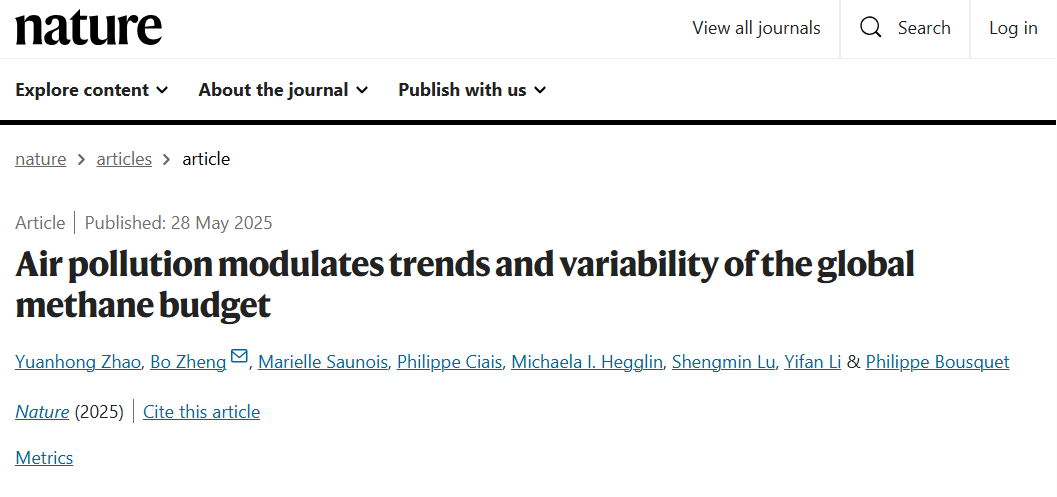
Task: Open author Yuanhong Zhao's profile
Action: [77, 362]
